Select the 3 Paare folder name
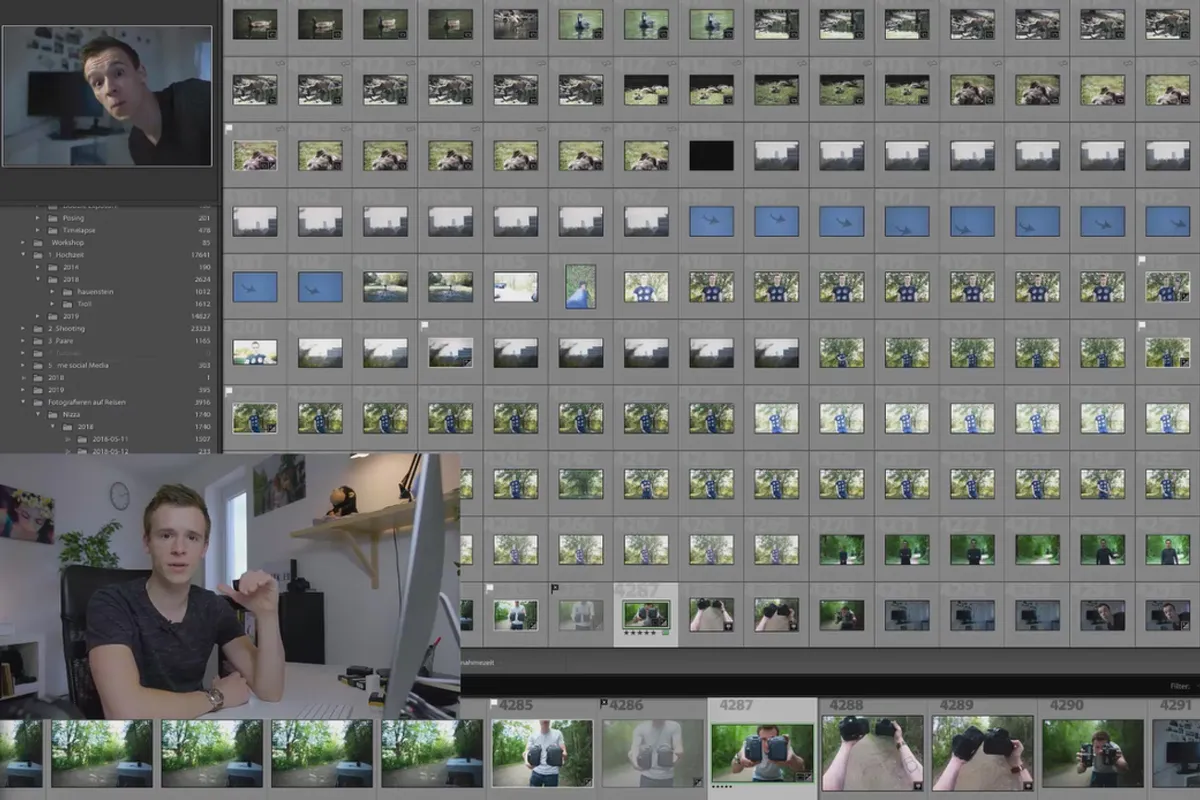The image size is (1200, 800). coord(61,341)
